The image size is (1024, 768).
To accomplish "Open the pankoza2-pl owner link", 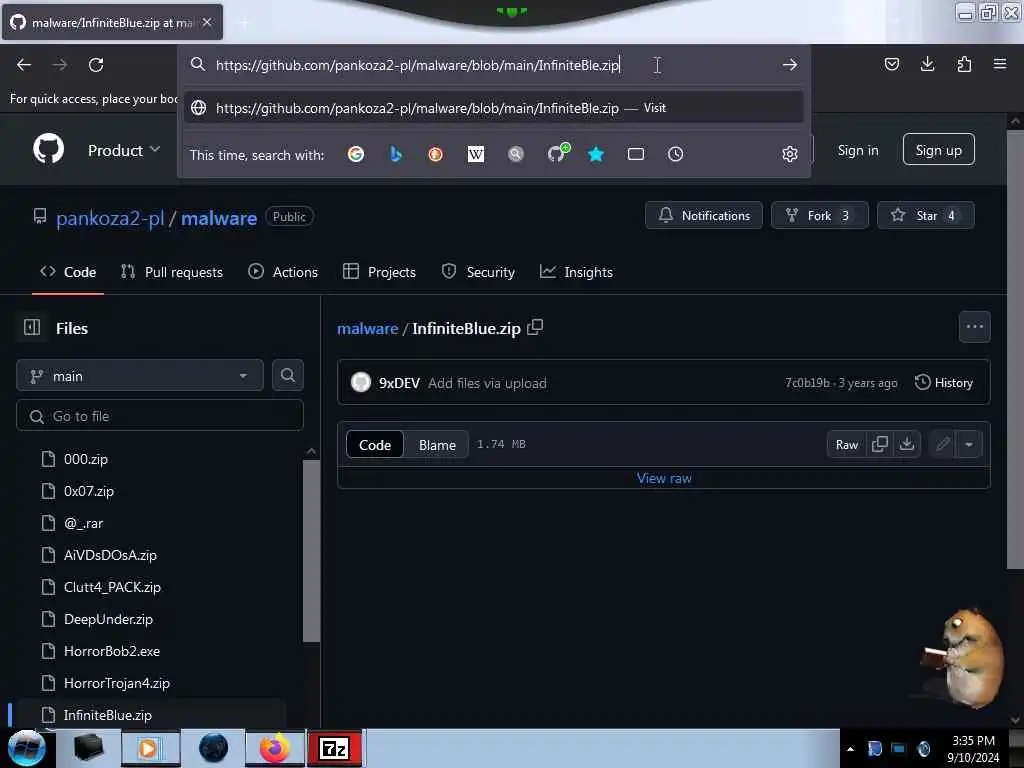I will tap(110, 218).
